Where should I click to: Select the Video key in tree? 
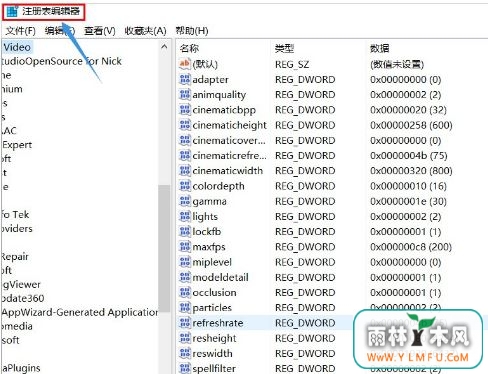[17, 47]
